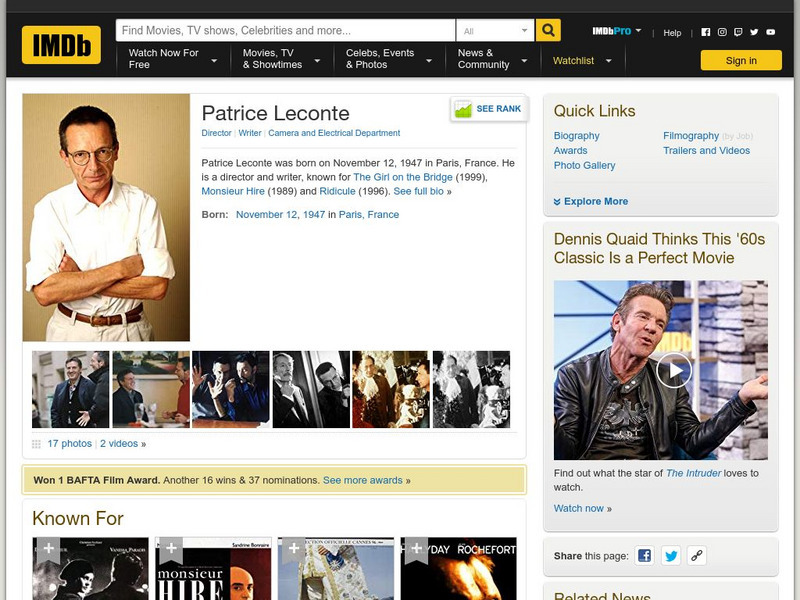Click the yellow search magnifier button
800x600 pixels.
click(x=546, y=30)
